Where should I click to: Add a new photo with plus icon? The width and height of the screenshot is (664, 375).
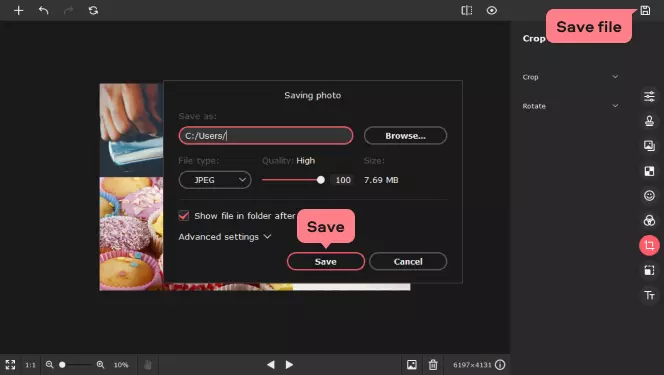coord(18,11)
